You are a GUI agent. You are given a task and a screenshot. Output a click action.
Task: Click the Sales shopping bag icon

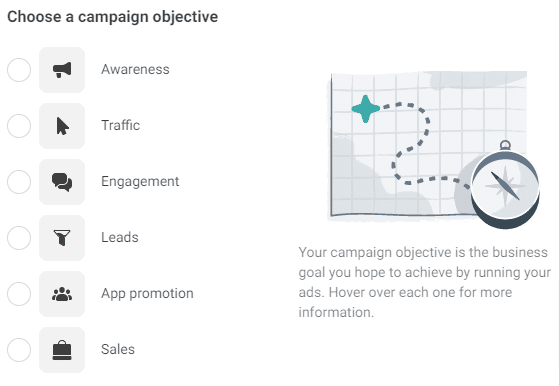coord(62,350)
